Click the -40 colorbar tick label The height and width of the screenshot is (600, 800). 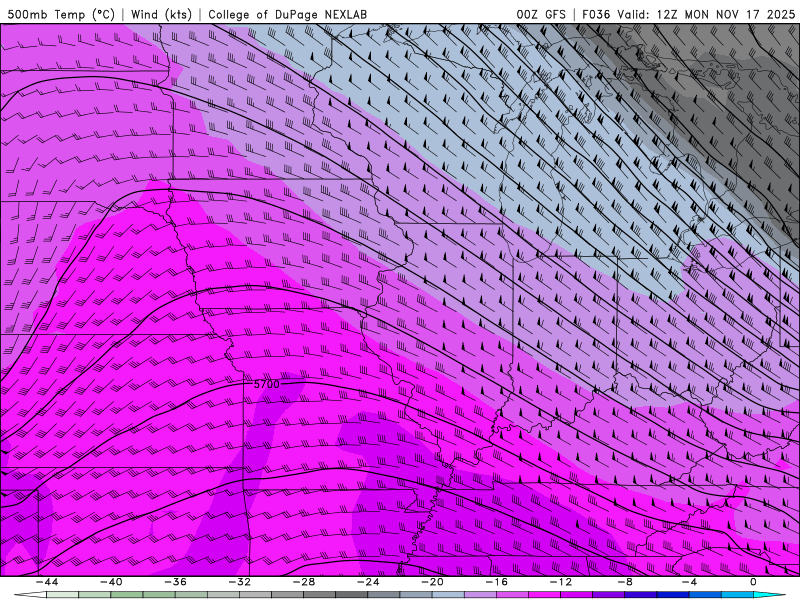point(111,582)
